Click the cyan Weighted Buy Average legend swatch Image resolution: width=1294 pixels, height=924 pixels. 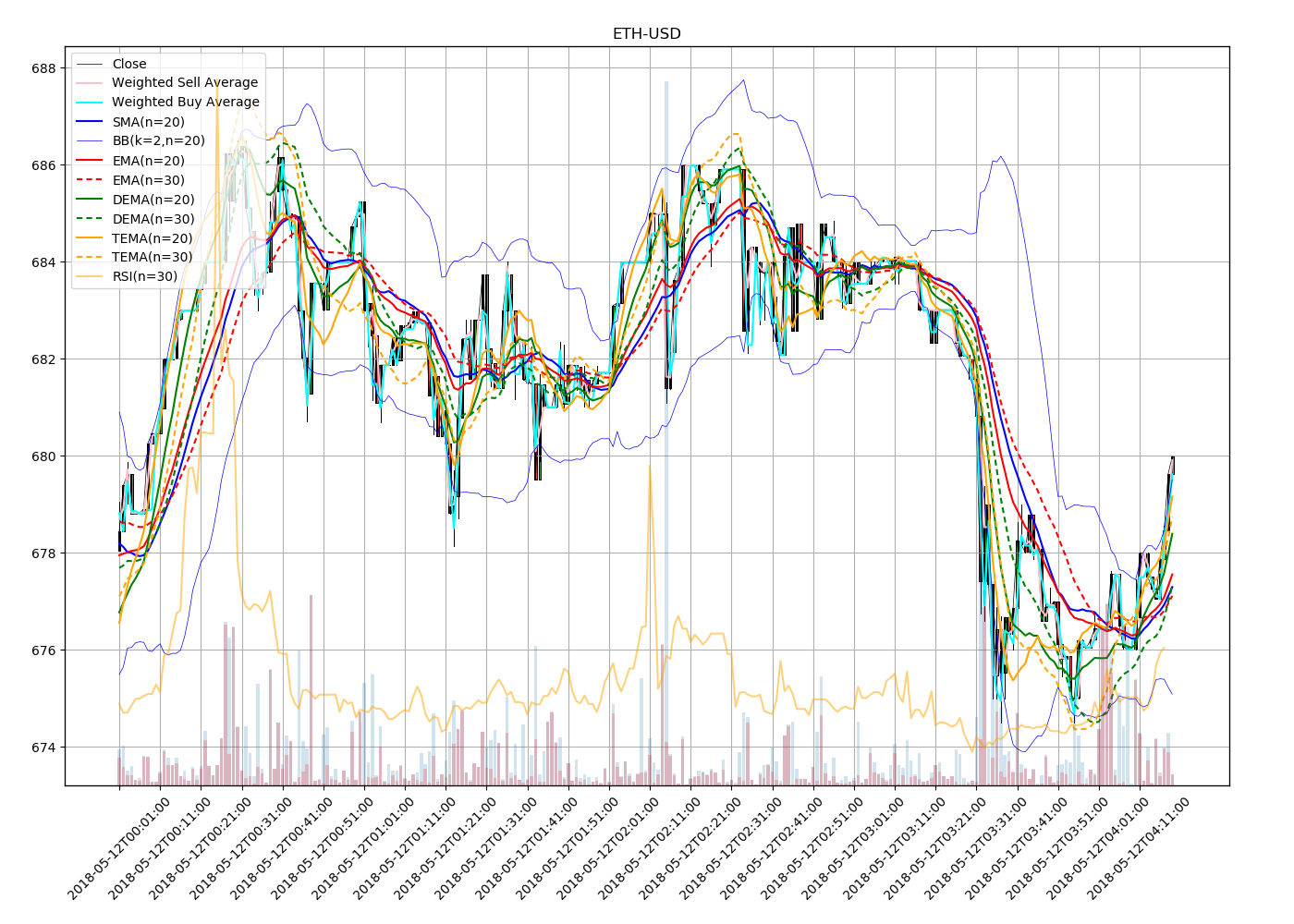point(90,103)
